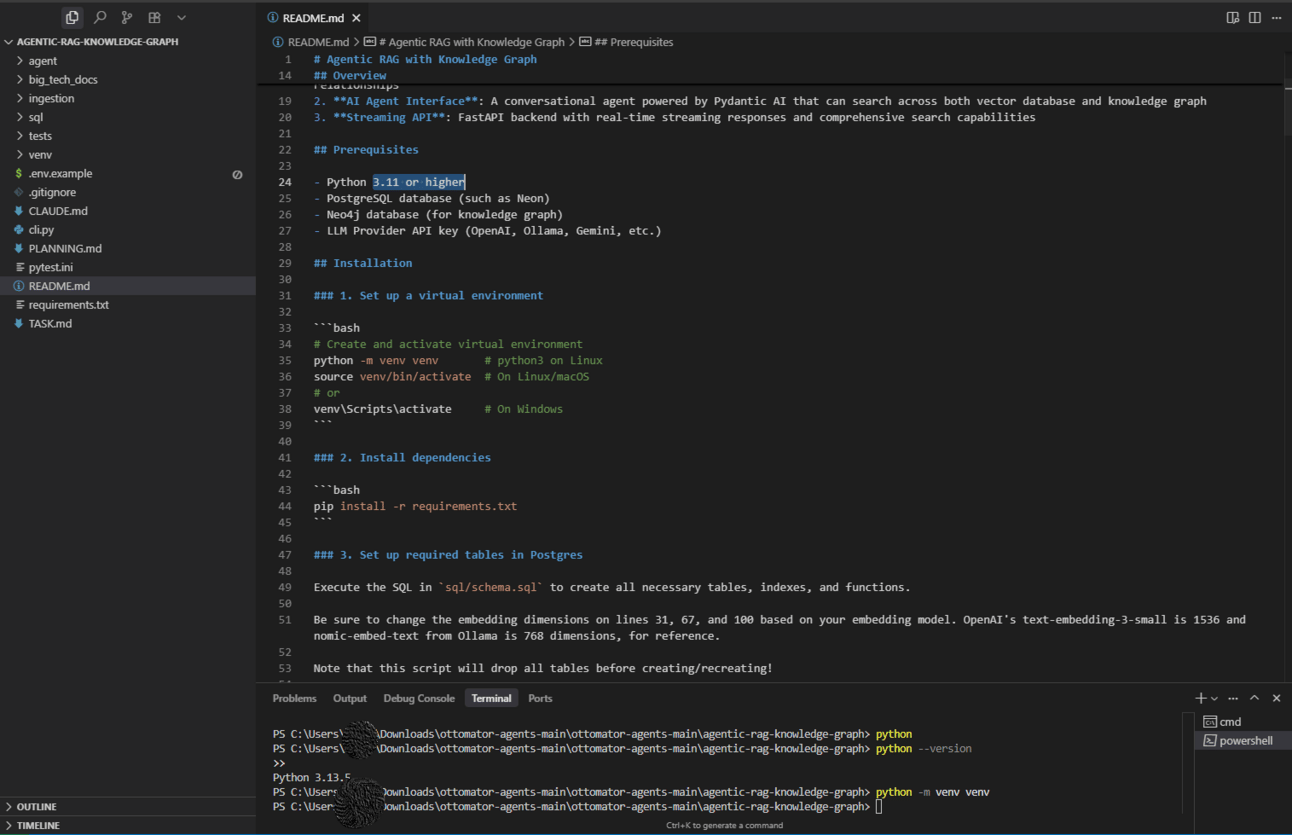Screen dimensions: 1292x835
Task: Click line 44 'pip install -r requirements.txt'
Action: [x=415, y=506]
